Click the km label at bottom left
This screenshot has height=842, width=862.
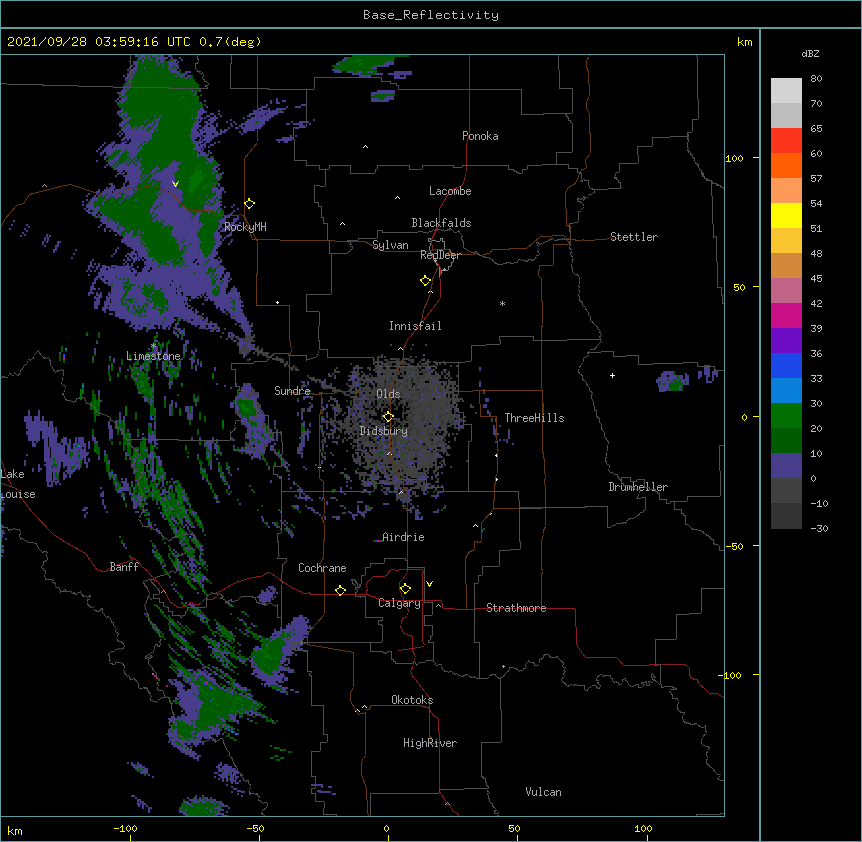[15, 830]
